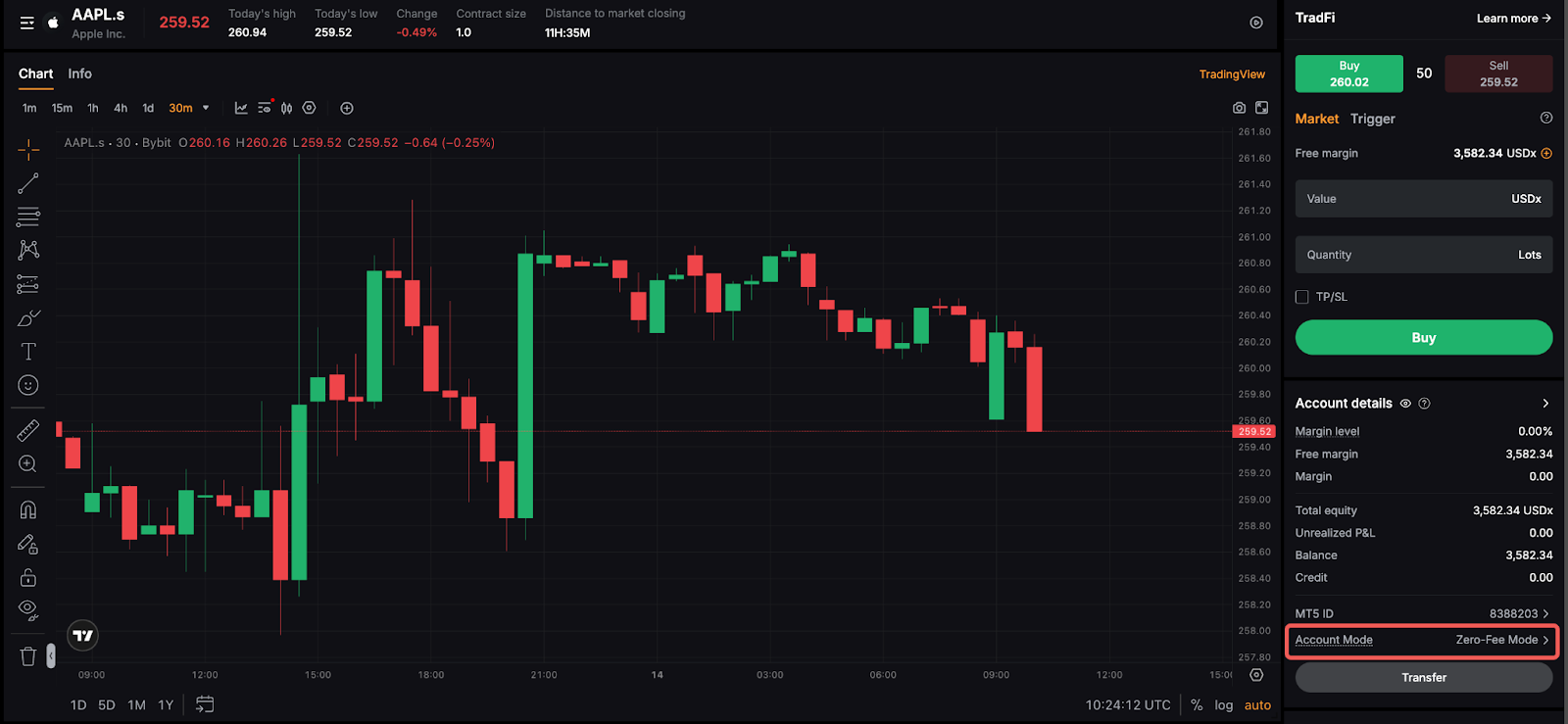Expand Account Mode Zero-Fee Mode option
Image resolution: width=1568 pixels, height=724 pixels.
tap(1501, 640)
